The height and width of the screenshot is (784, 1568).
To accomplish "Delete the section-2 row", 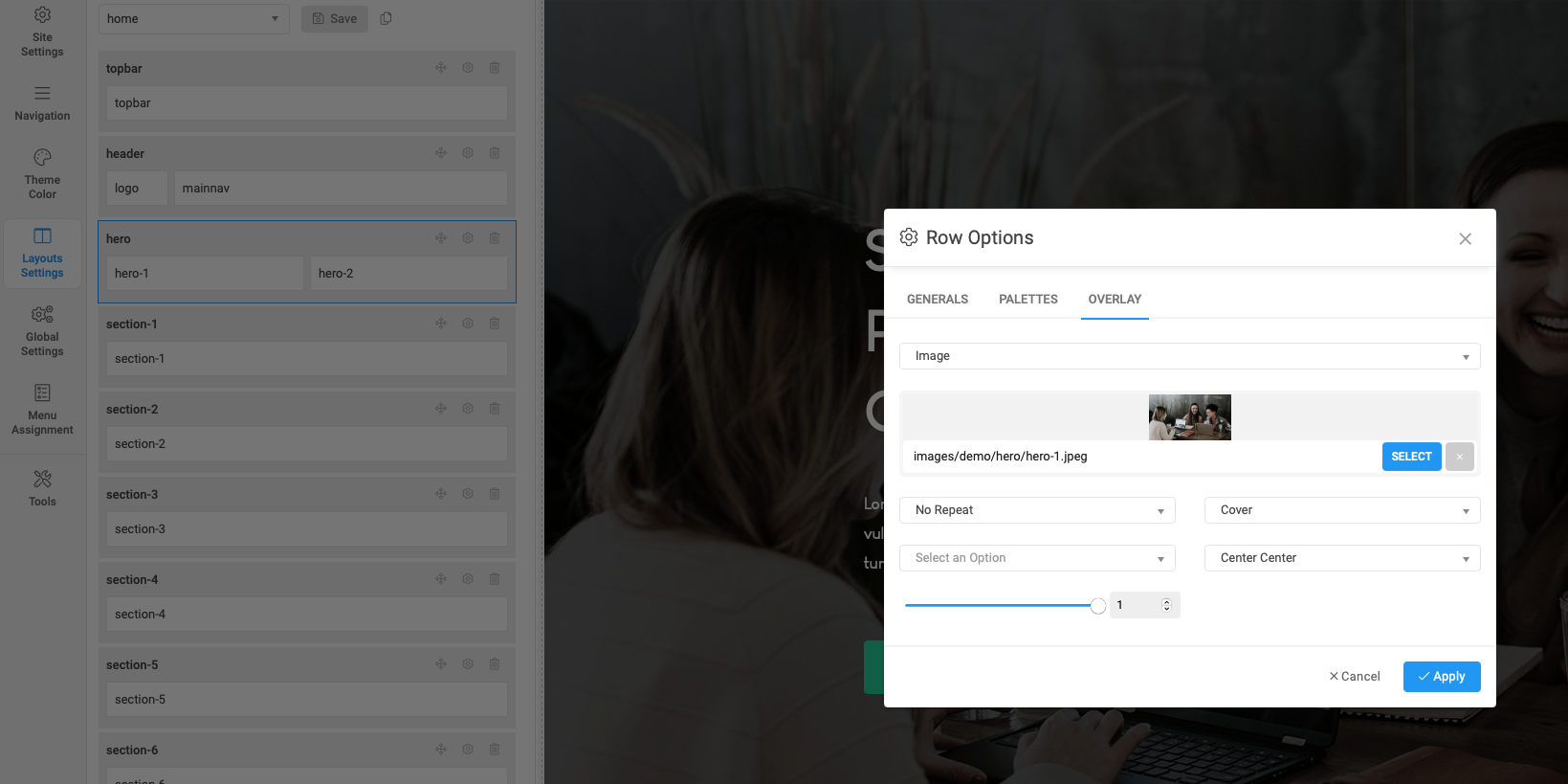I will 495,409.
